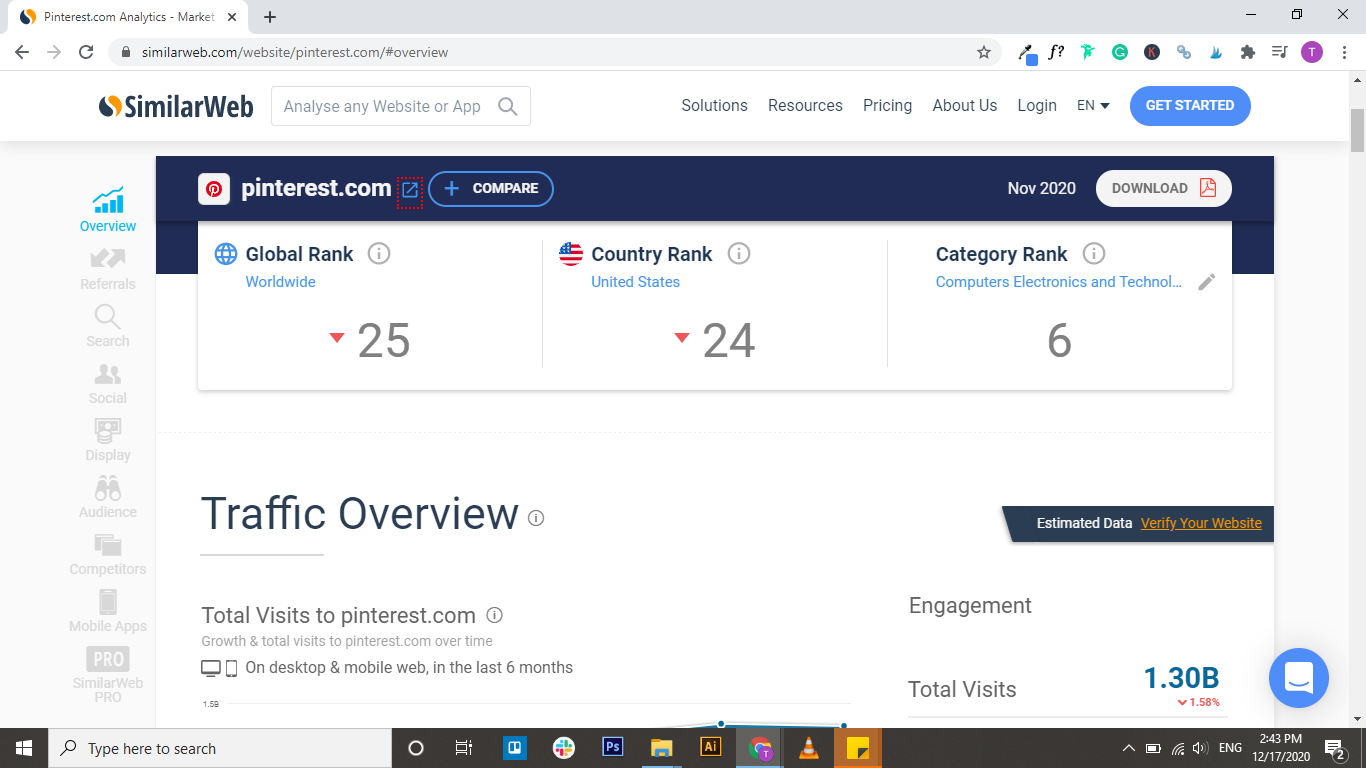Image resolution: width=1366 pixels, height=768 pixels.
Task: Open Photoshop from the taskbar
Action: (x=613, y=748)
